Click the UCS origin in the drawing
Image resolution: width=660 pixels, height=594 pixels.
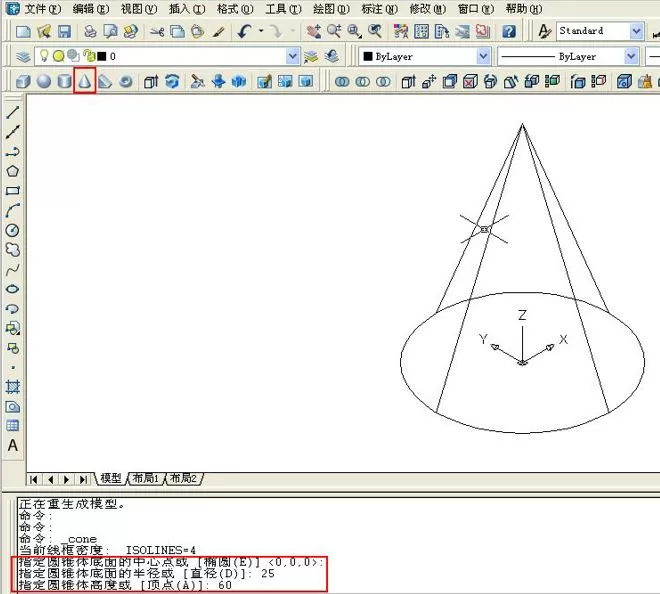(x=522, y=362)
